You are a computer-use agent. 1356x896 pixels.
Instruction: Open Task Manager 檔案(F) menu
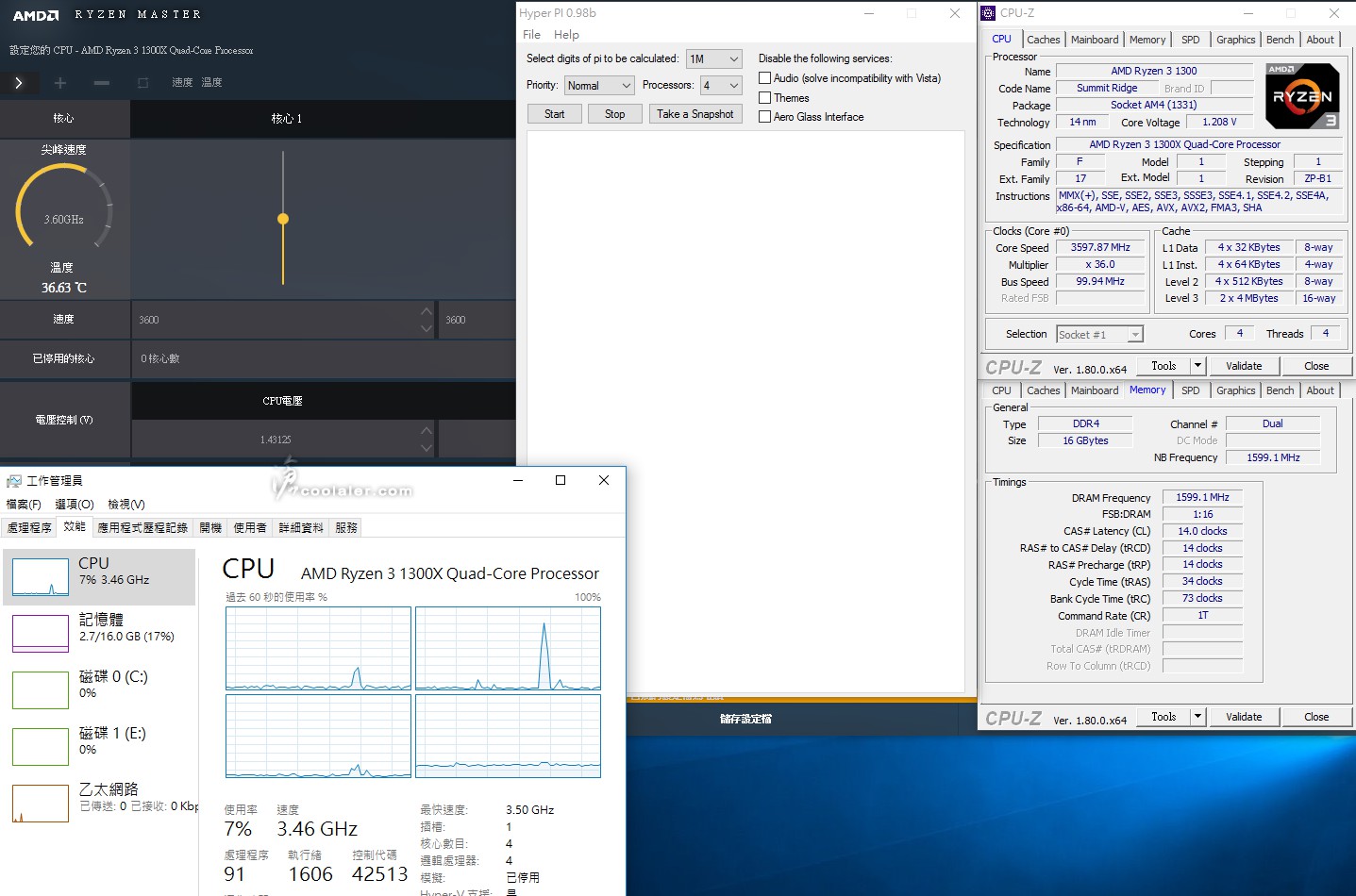click(24, 505)
